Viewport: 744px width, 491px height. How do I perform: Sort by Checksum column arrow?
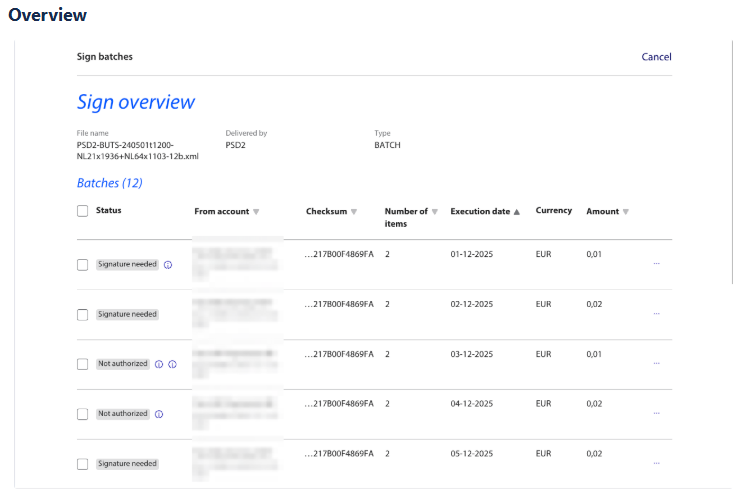(x=354, y=212)
